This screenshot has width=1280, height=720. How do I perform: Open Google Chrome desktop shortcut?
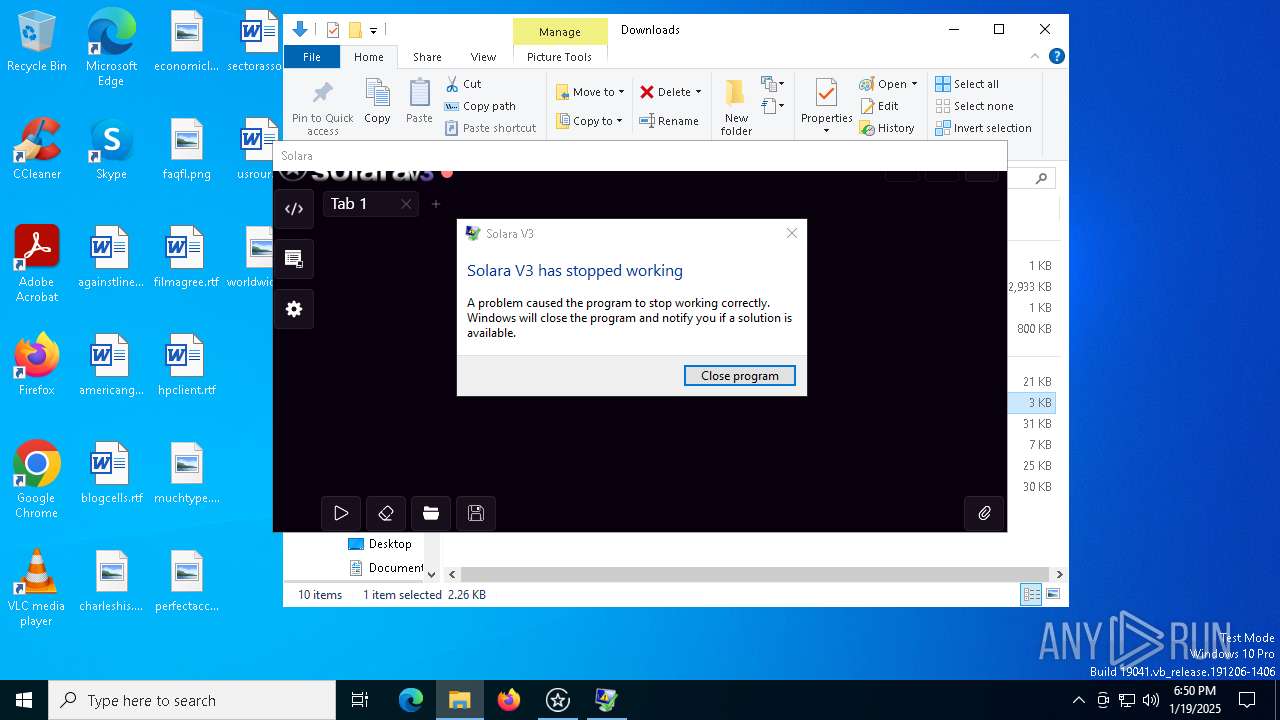point(37,480)
